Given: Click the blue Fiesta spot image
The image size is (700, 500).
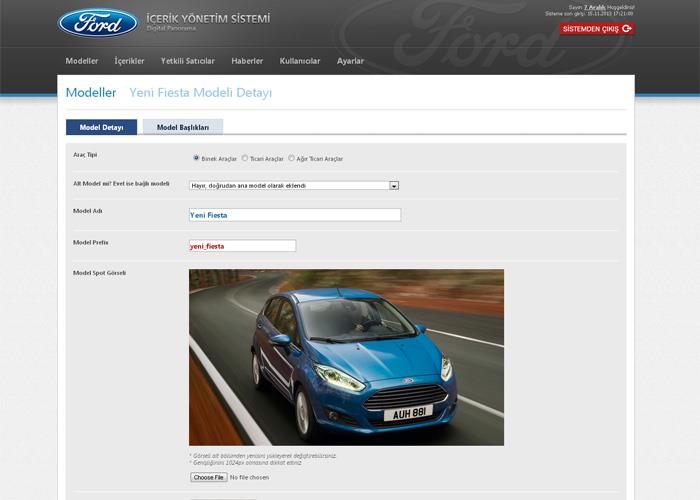Looking at the screenshot, I should point(346,357).
